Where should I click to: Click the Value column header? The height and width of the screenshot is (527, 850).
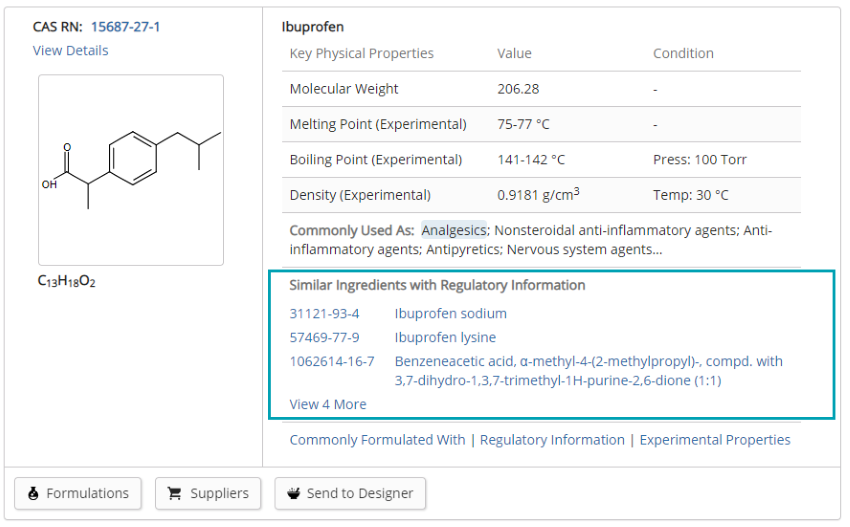pyautogui.click(x=514, y=53)
